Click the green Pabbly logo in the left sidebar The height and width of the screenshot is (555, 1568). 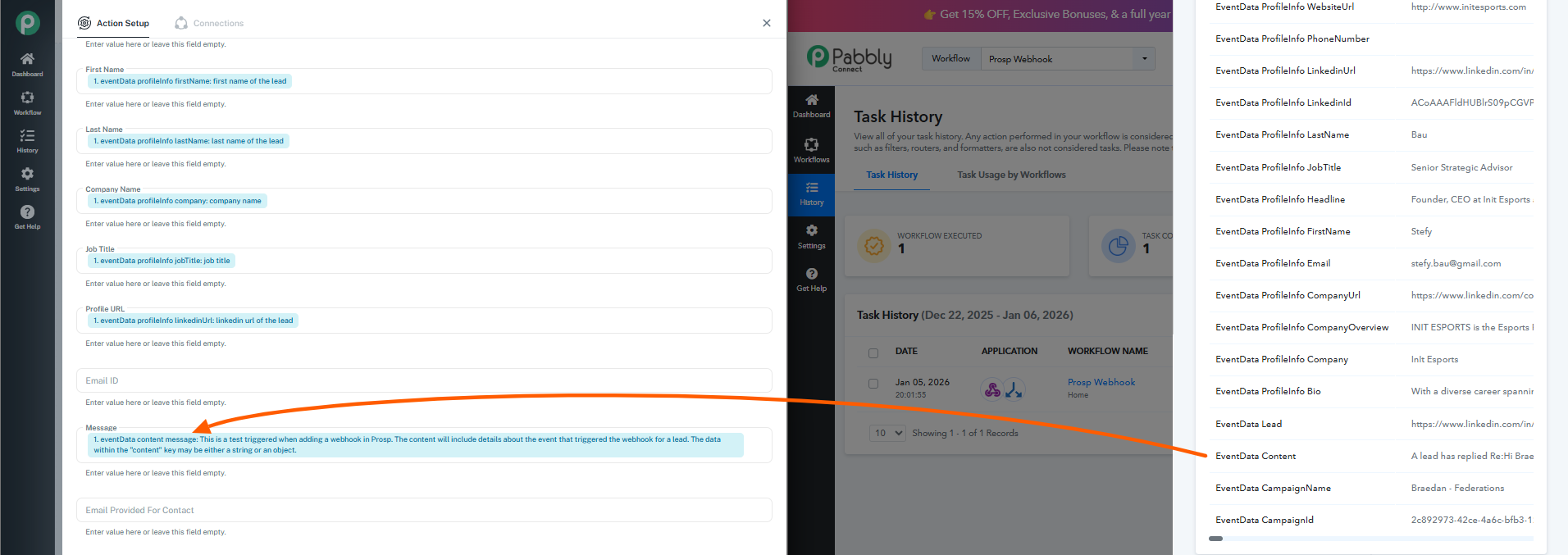pos(27,23)
